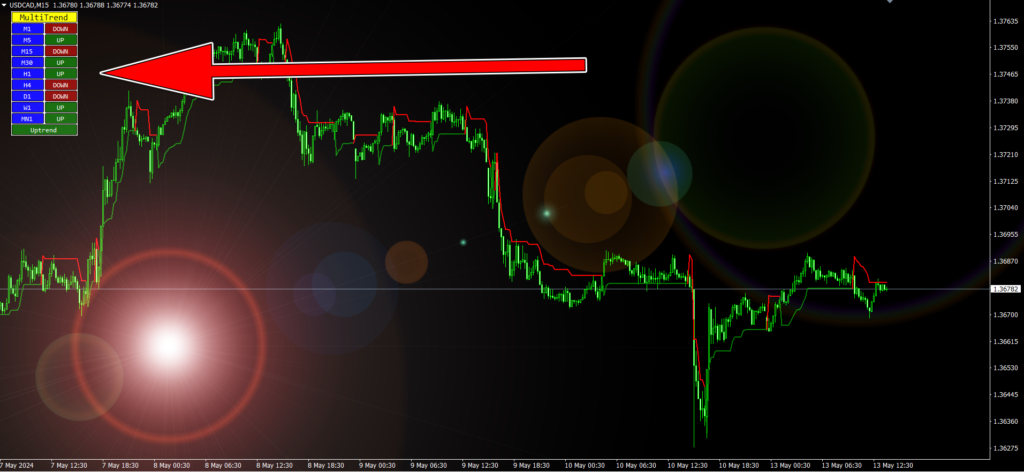Click the DOWN status next to M1

click(61, 29)
